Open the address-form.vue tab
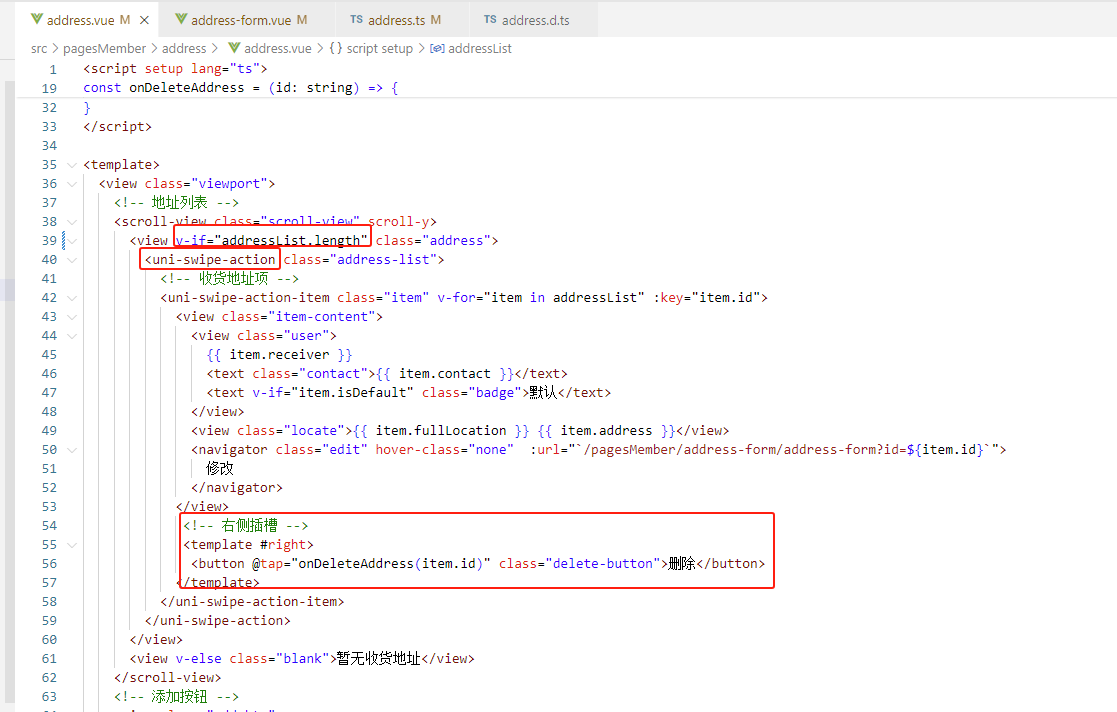 point(241,20)
